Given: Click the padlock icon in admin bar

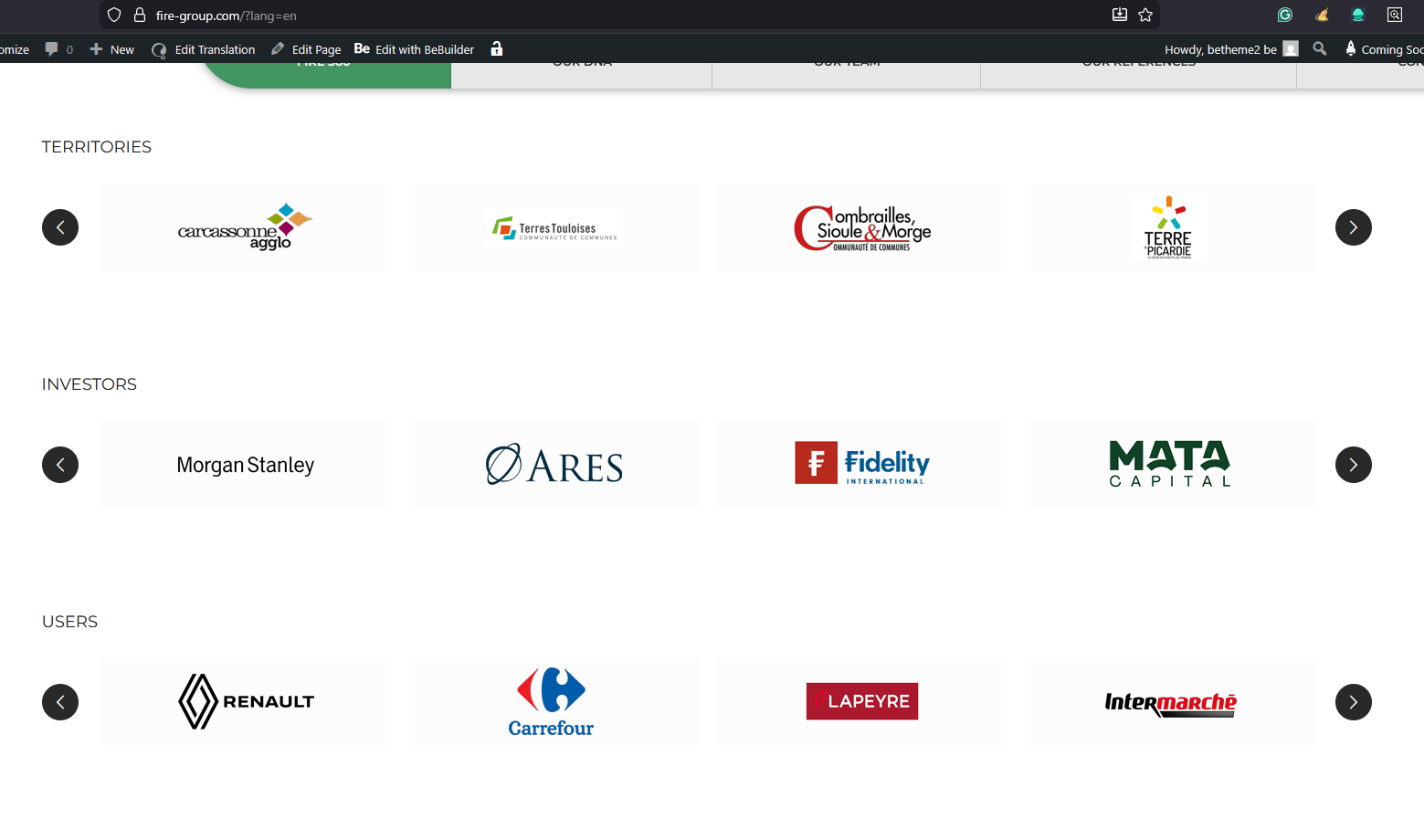Looking at the screenshot, I should pyautogui.click(x=497, y=49).
